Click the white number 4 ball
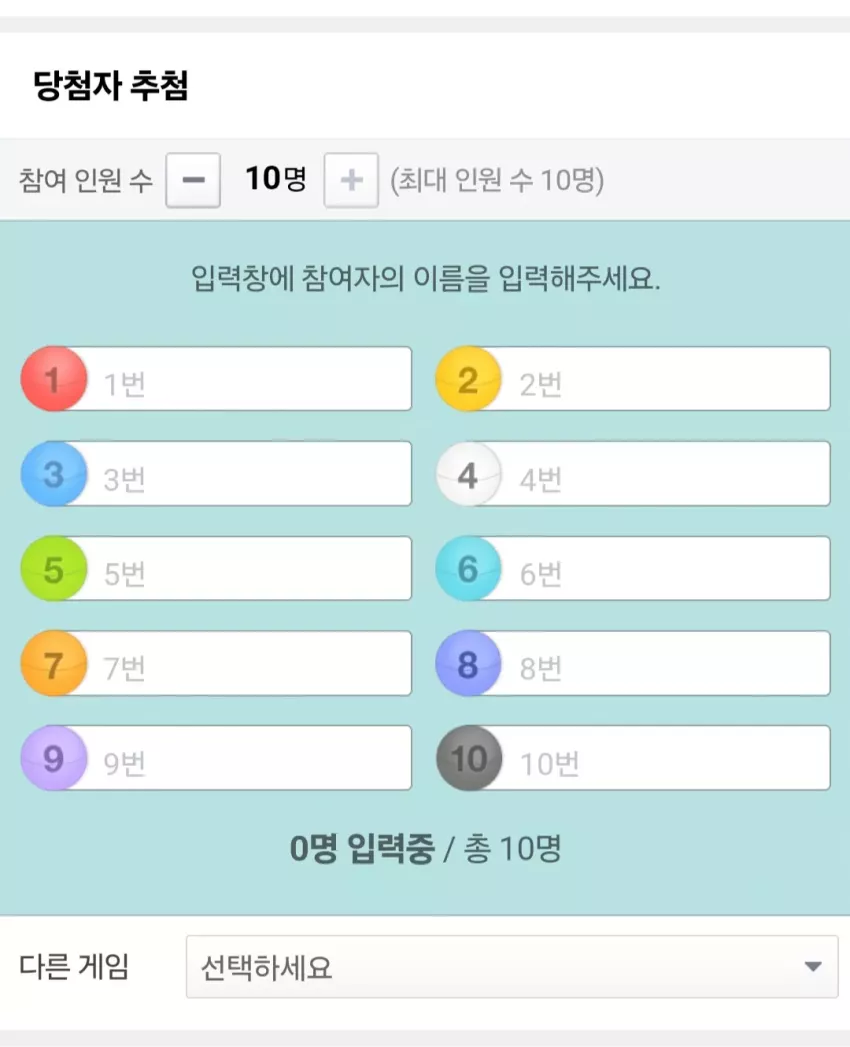The height and width of the screenshot is (1047, 850). tap(469, 473)
